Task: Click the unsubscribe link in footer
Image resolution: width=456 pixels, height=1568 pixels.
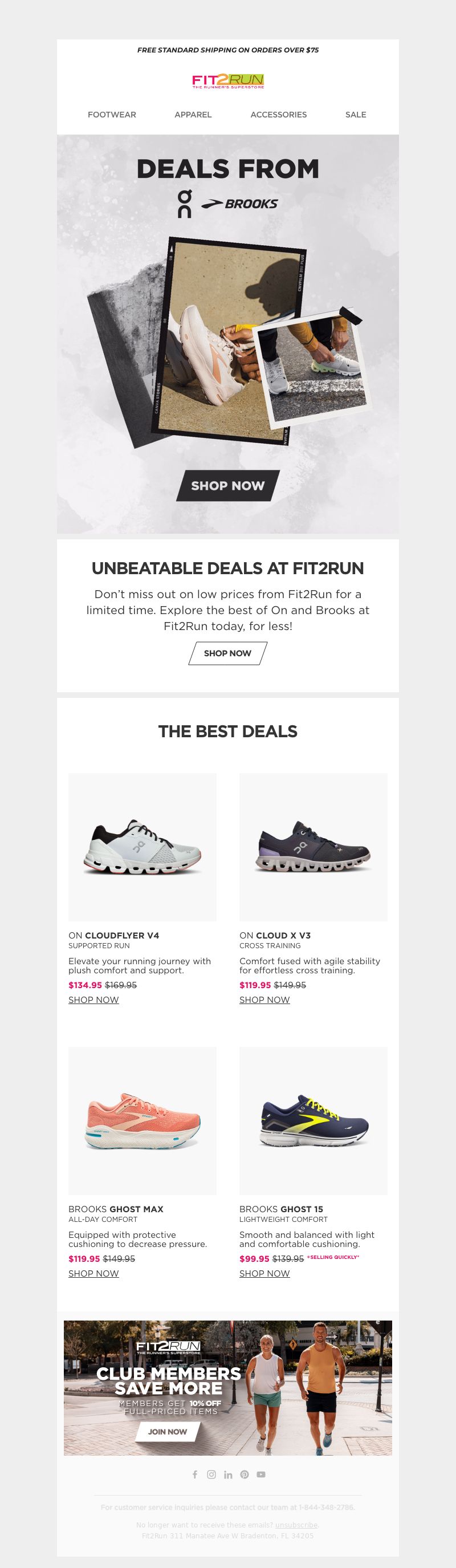Action: 296,1525
